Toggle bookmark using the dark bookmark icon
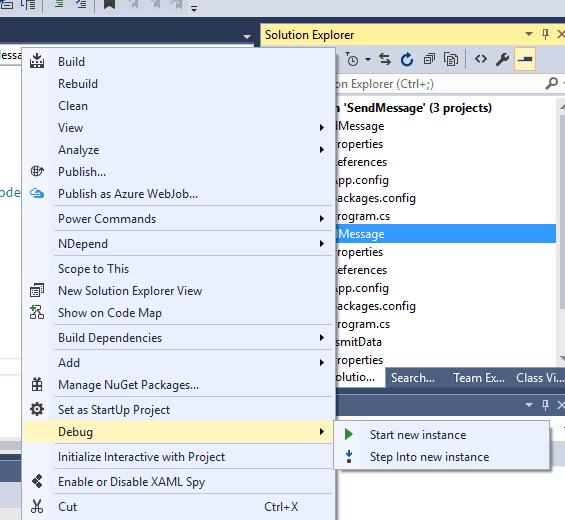The width and height of the screenshot is (565, 520). click(x=110, y=5)
